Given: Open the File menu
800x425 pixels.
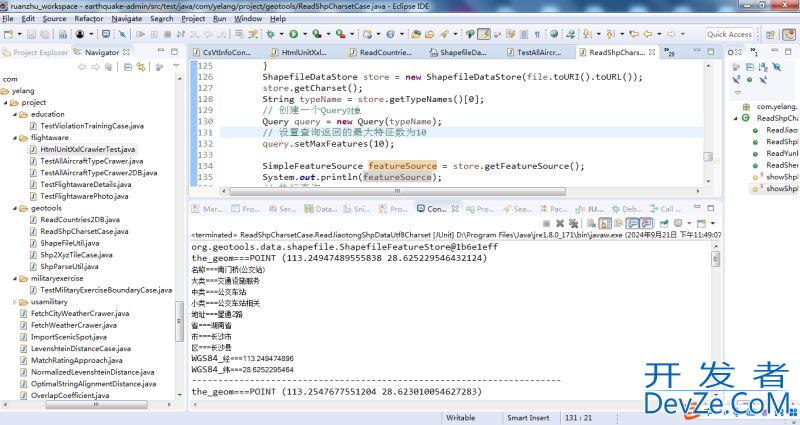Looking at the screenshot, I should tap(8, 18).
